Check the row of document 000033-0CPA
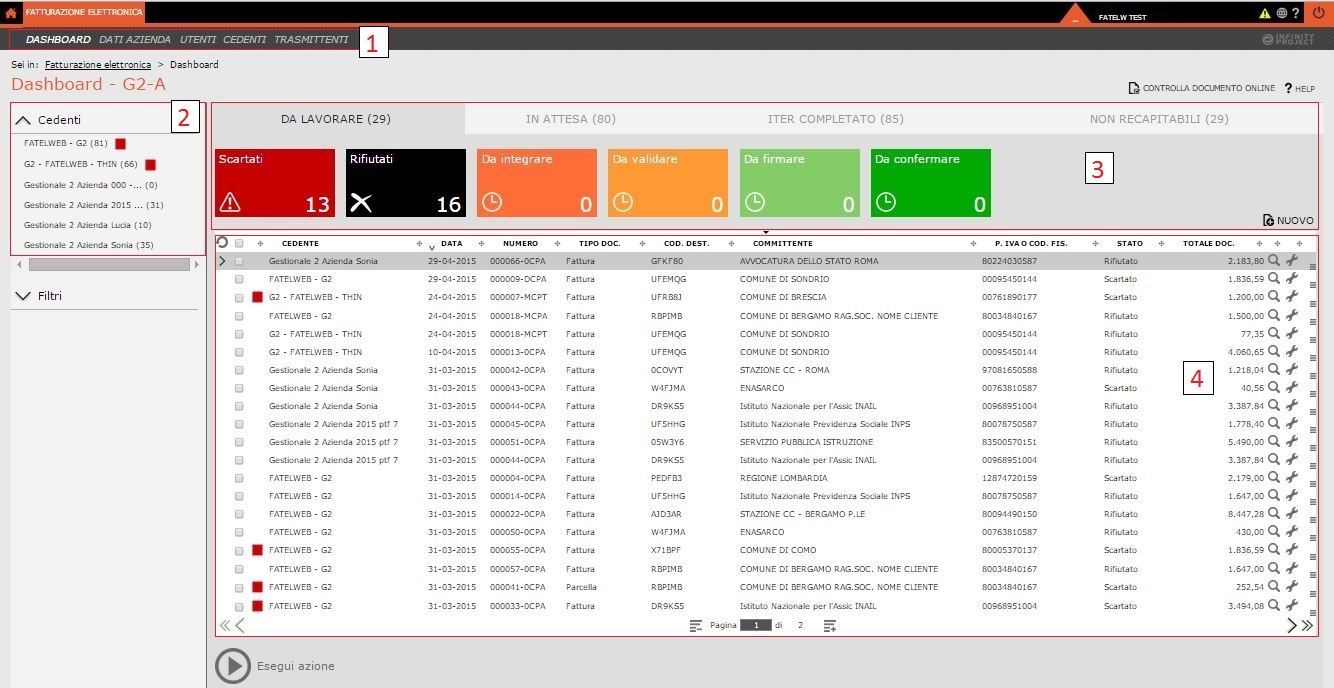 [x=239, y=606]
